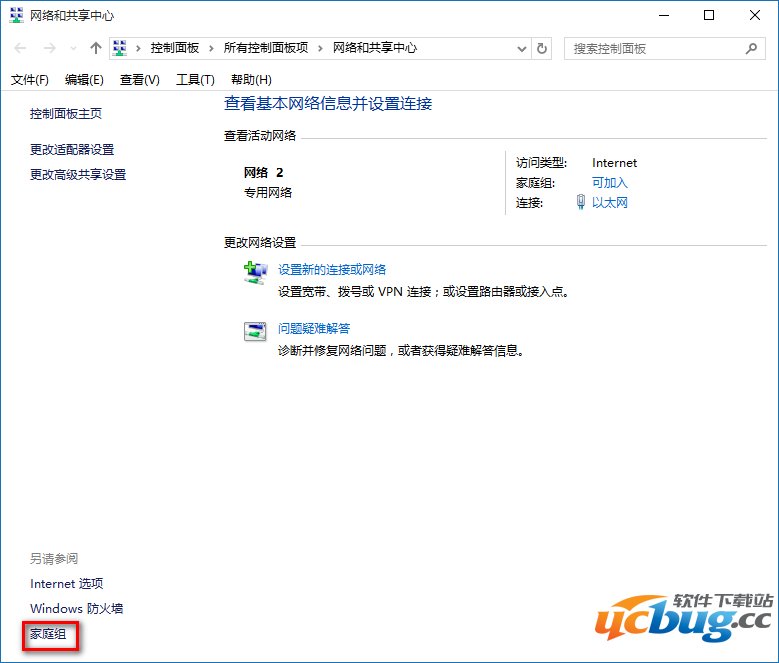Open the 文件(F) menu
Viewport: 779px width, 663px height.
click(x=29, y=80)
